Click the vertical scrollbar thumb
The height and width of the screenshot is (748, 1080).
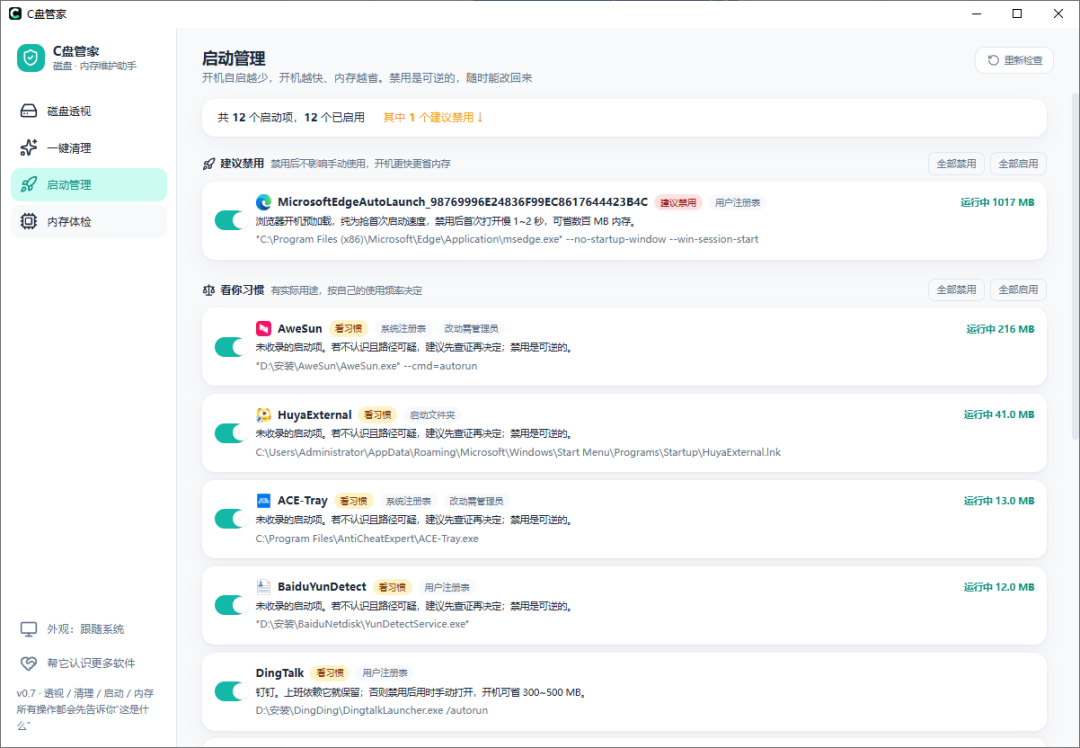[1074, 265]
